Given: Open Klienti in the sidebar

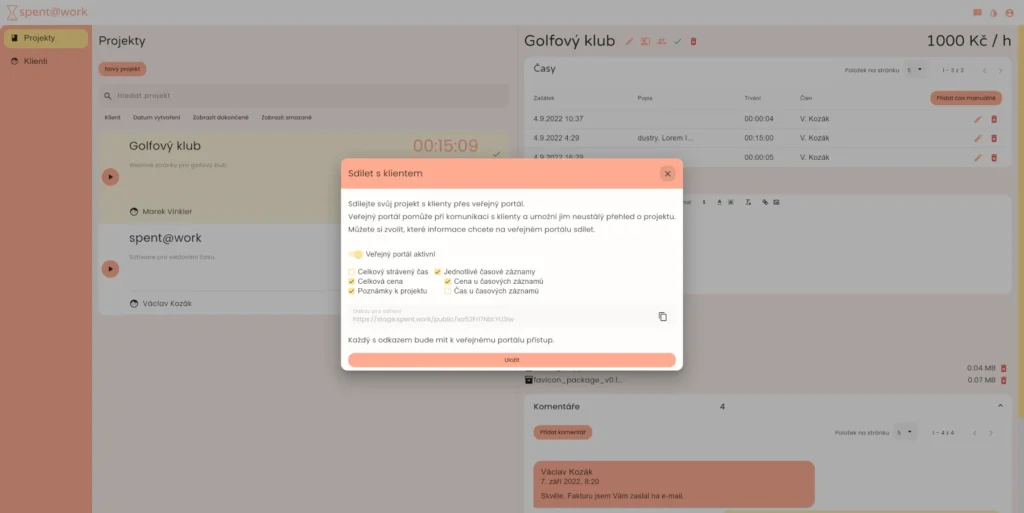Looking at the screenshot, I should coord(46,61).
